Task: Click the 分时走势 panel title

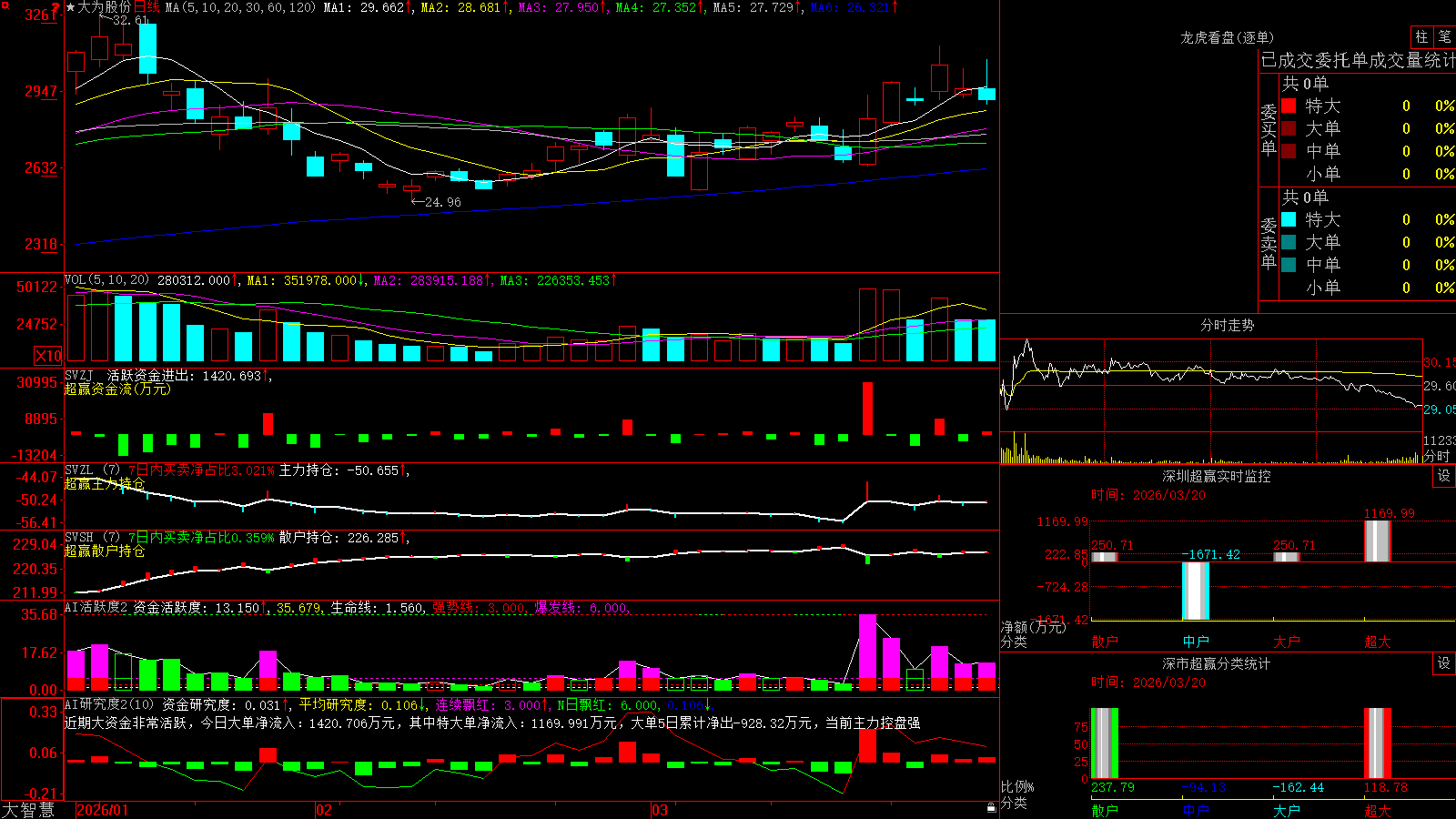Action: [1227, 325]
